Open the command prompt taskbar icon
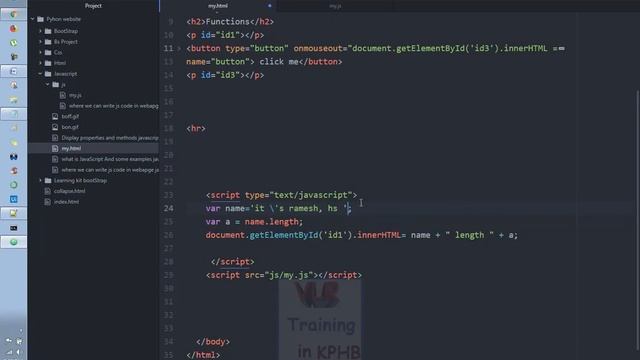 tap(13, 228)
